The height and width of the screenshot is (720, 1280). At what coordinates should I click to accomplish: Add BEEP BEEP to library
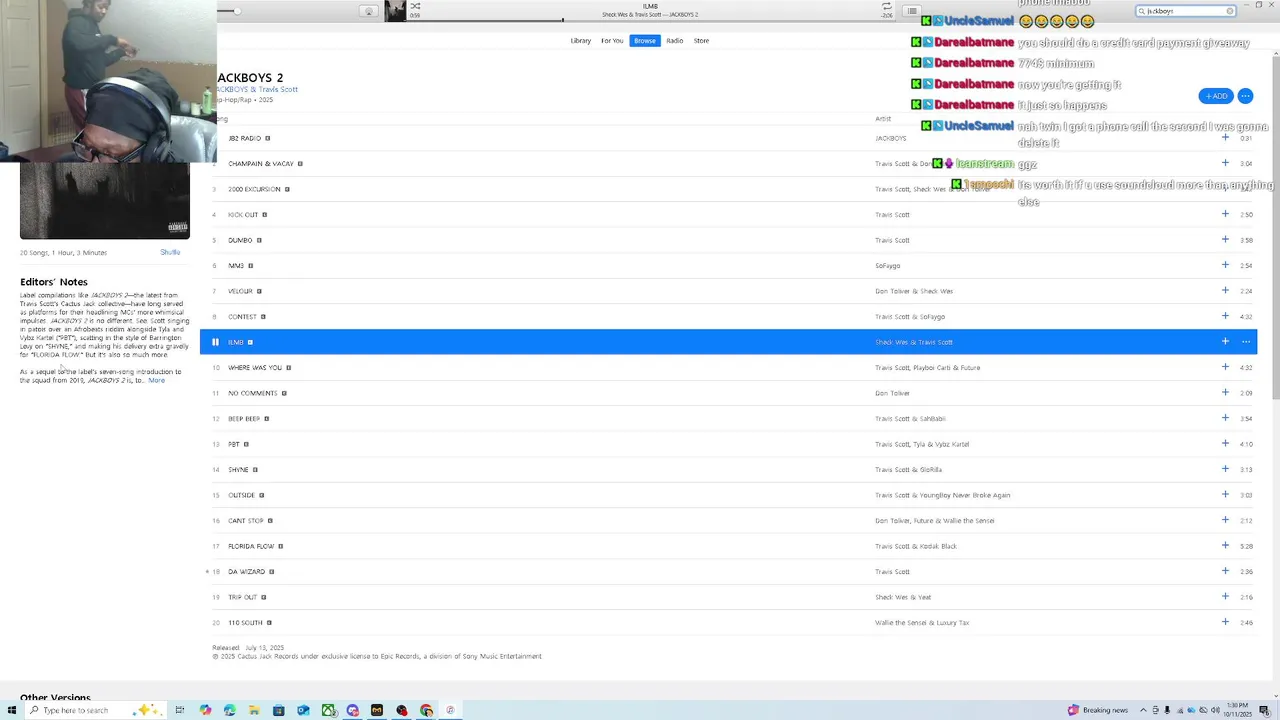(1225, 418)
